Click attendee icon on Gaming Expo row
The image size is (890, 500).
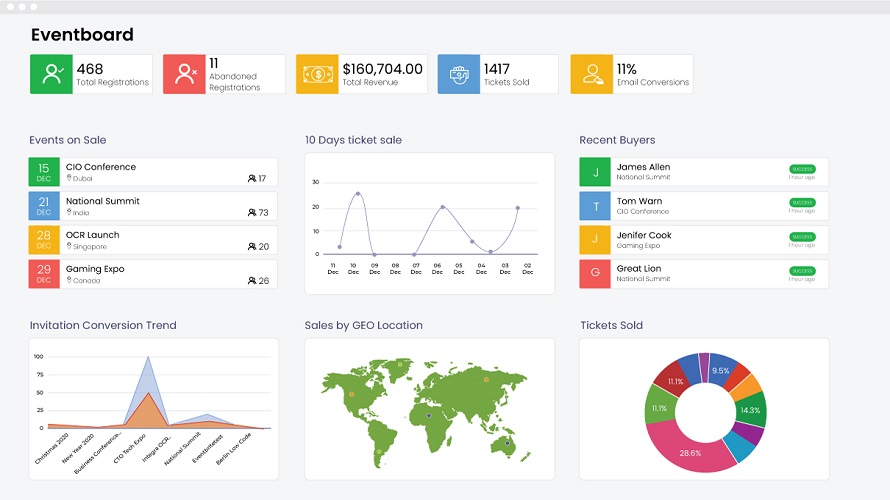point(252,280)
